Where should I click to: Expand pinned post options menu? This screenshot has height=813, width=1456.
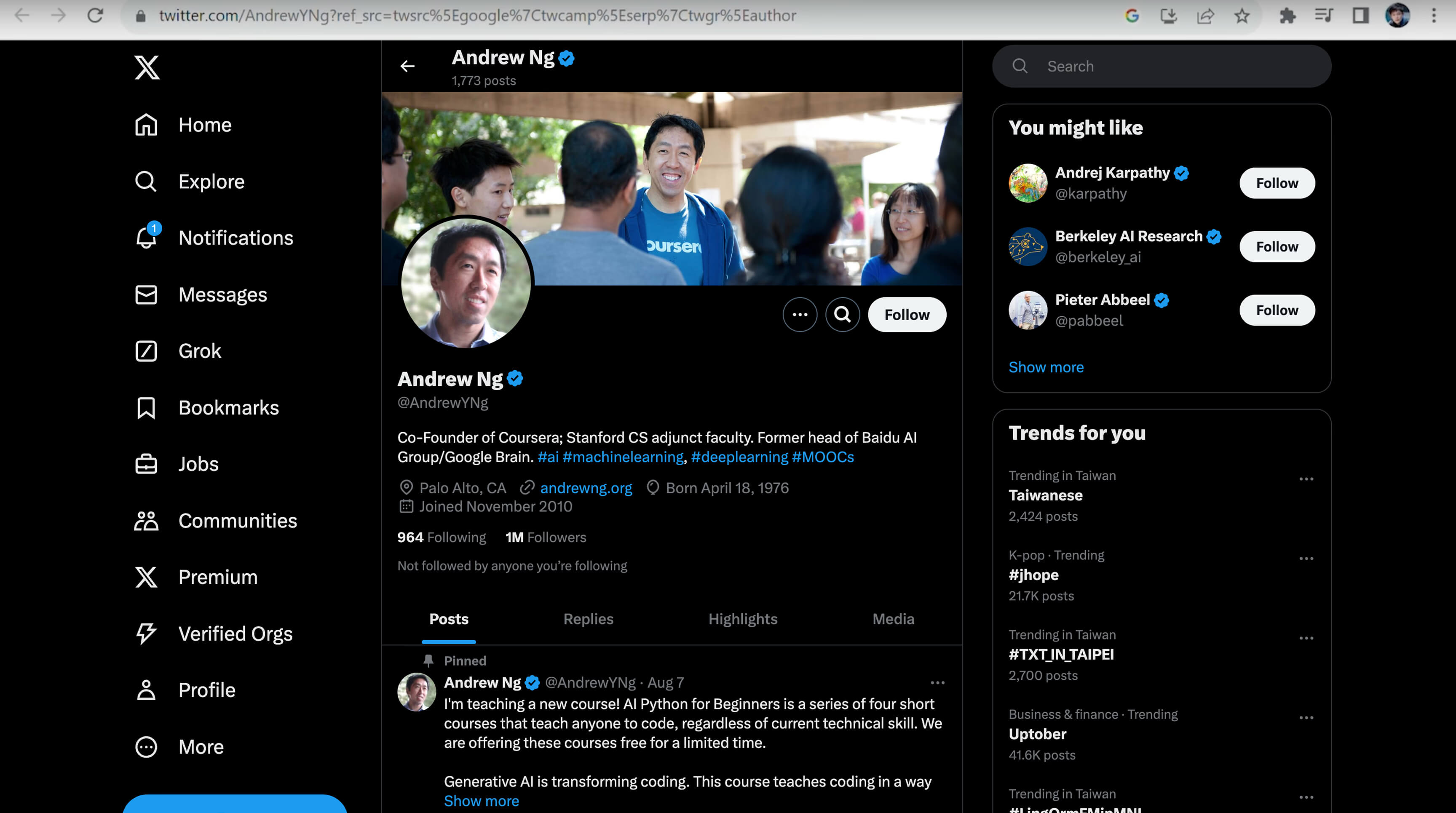937,682
